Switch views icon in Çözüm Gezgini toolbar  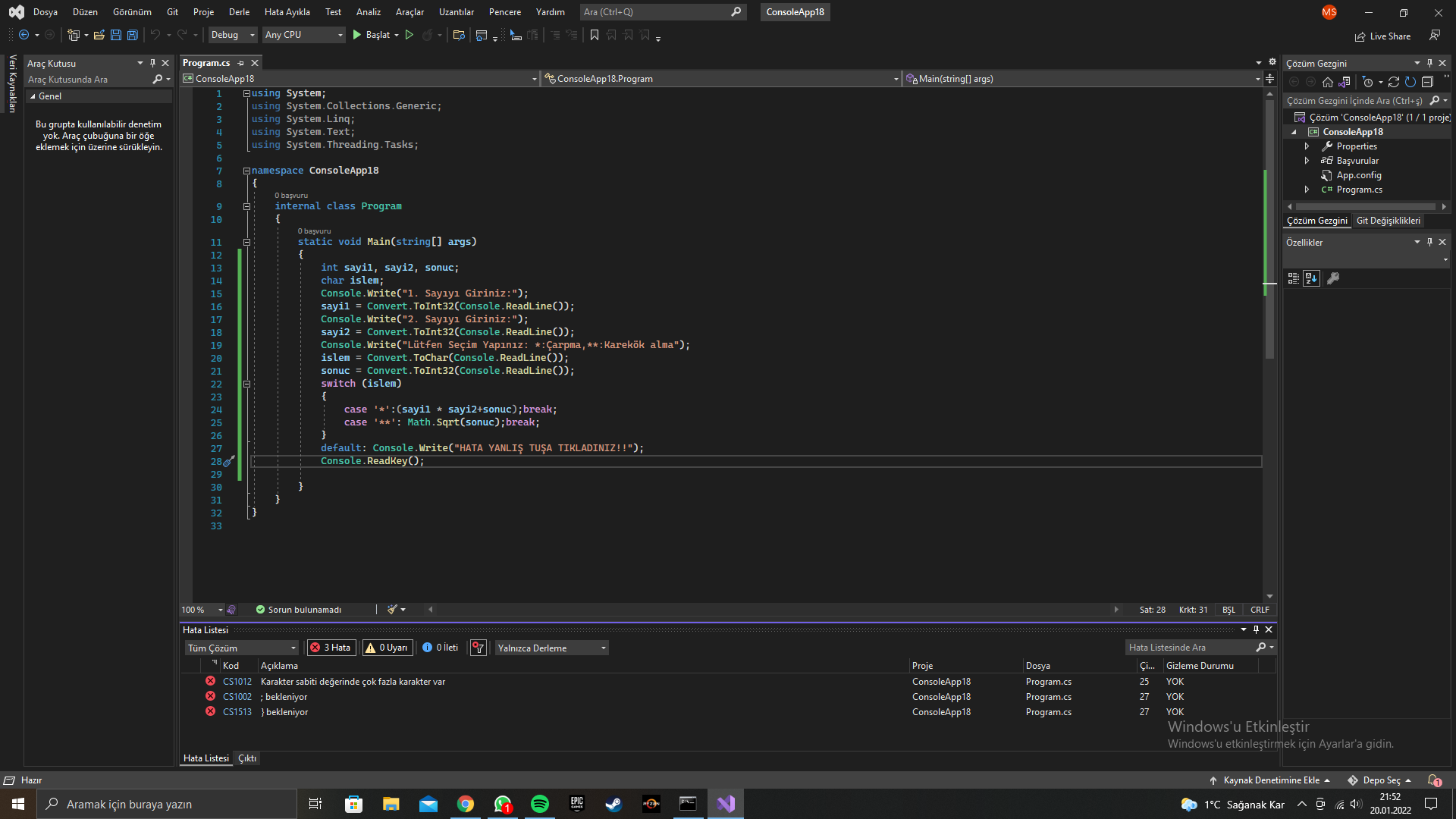click(x=1345, y=82)
